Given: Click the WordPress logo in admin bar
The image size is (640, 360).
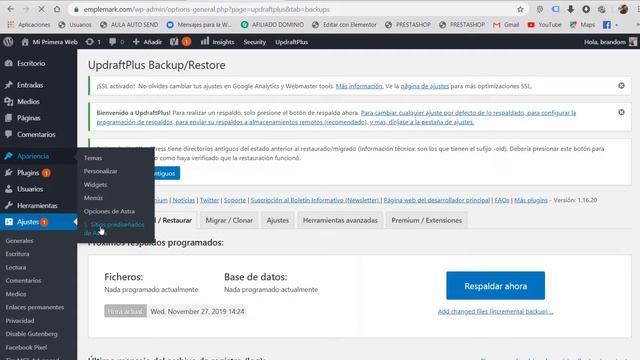Looking at the screenshot, I should [8, 42].
